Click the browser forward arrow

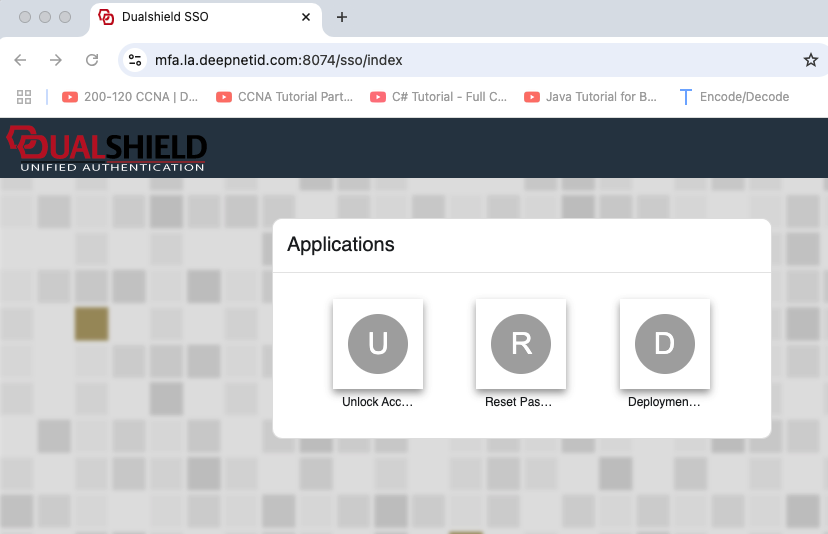click(56, 60)
